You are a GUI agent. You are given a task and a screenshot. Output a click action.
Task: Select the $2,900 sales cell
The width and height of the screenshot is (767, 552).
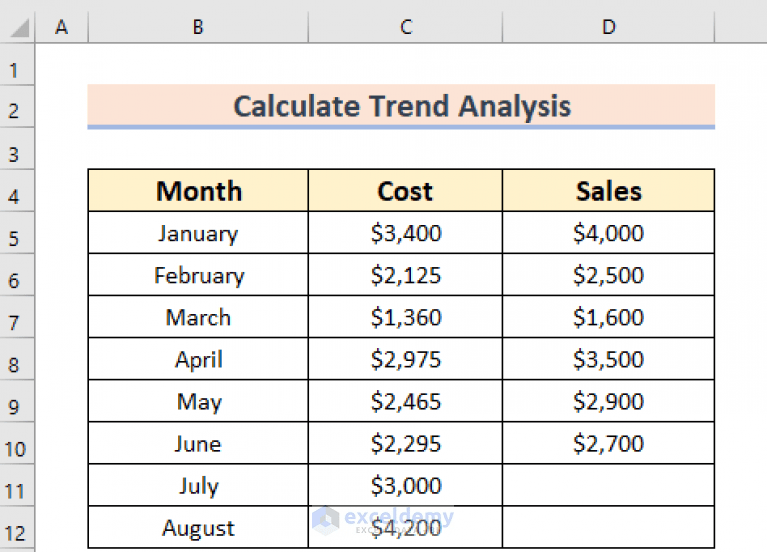tap(609, 401)
